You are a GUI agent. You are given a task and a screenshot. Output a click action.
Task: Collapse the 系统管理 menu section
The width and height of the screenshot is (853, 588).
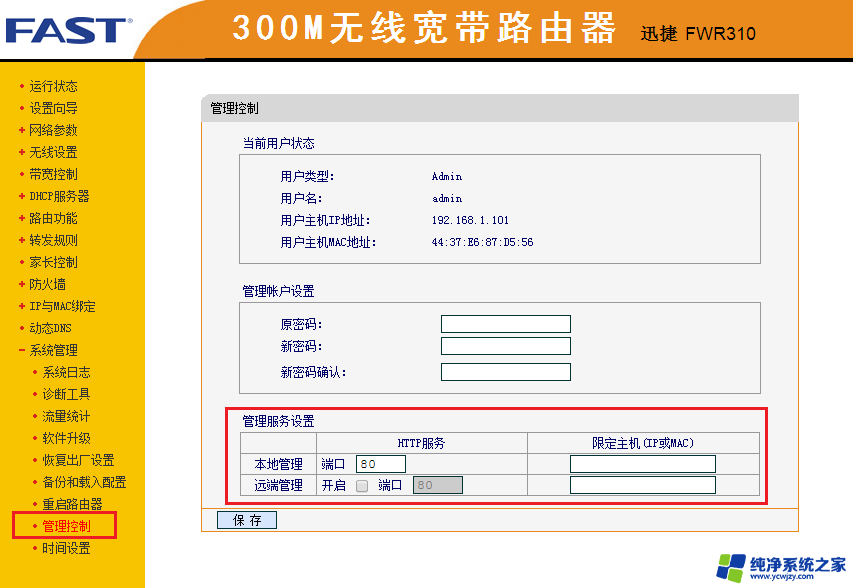[52, 350]
